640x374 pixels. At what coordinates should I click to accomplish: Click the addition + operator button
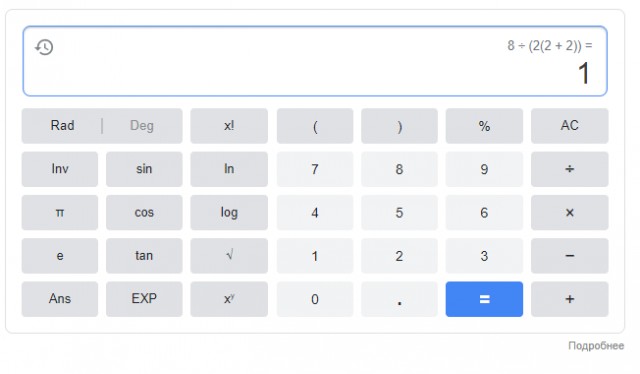click(x=569, y=299)
